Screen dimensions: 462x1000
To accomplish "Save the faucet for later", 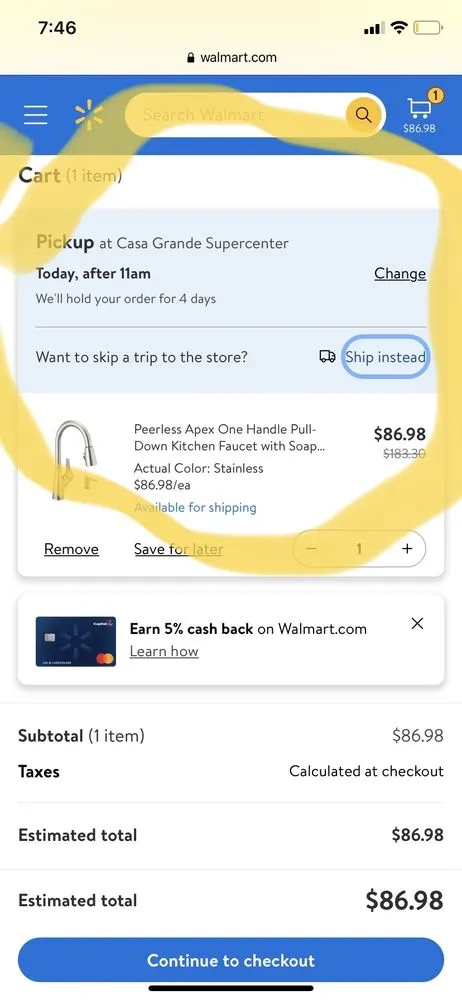I will (179, 549).
